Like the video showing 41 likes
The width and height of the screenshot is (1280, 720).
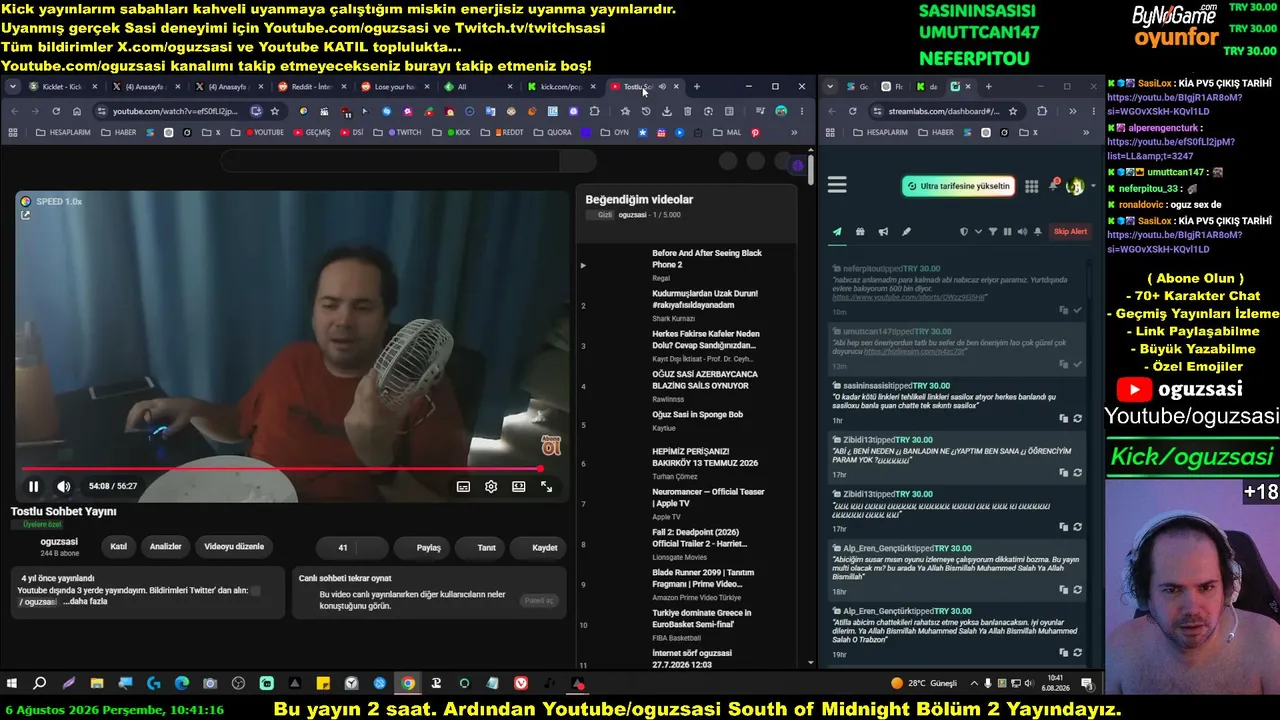pyautogui.click(x=336, y=547)
